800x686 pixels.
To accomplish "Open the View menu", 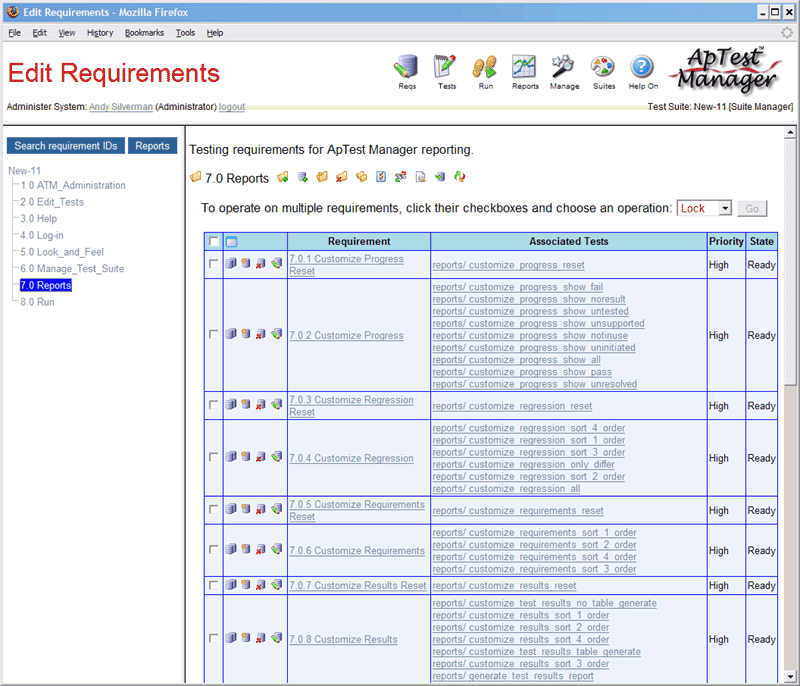I will [66, 33].
